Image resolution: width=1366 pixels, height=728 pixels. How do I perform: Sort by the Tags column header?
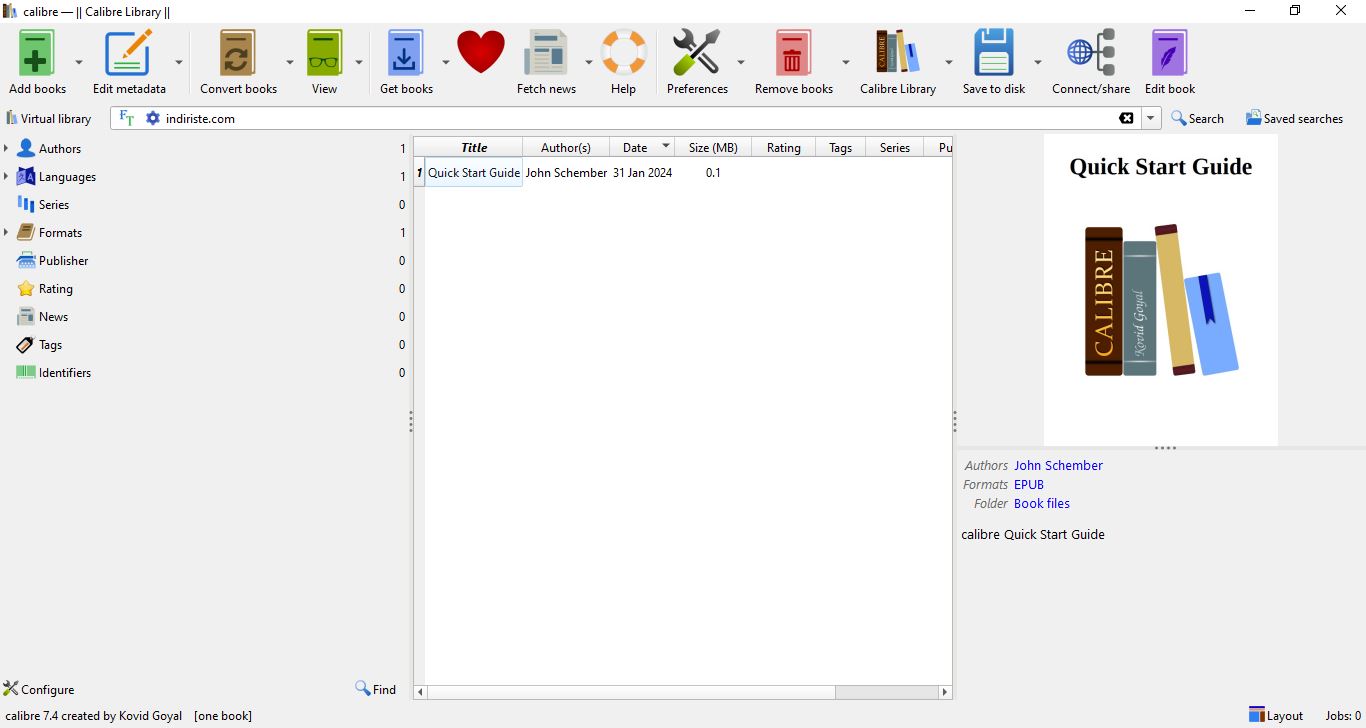841,147
